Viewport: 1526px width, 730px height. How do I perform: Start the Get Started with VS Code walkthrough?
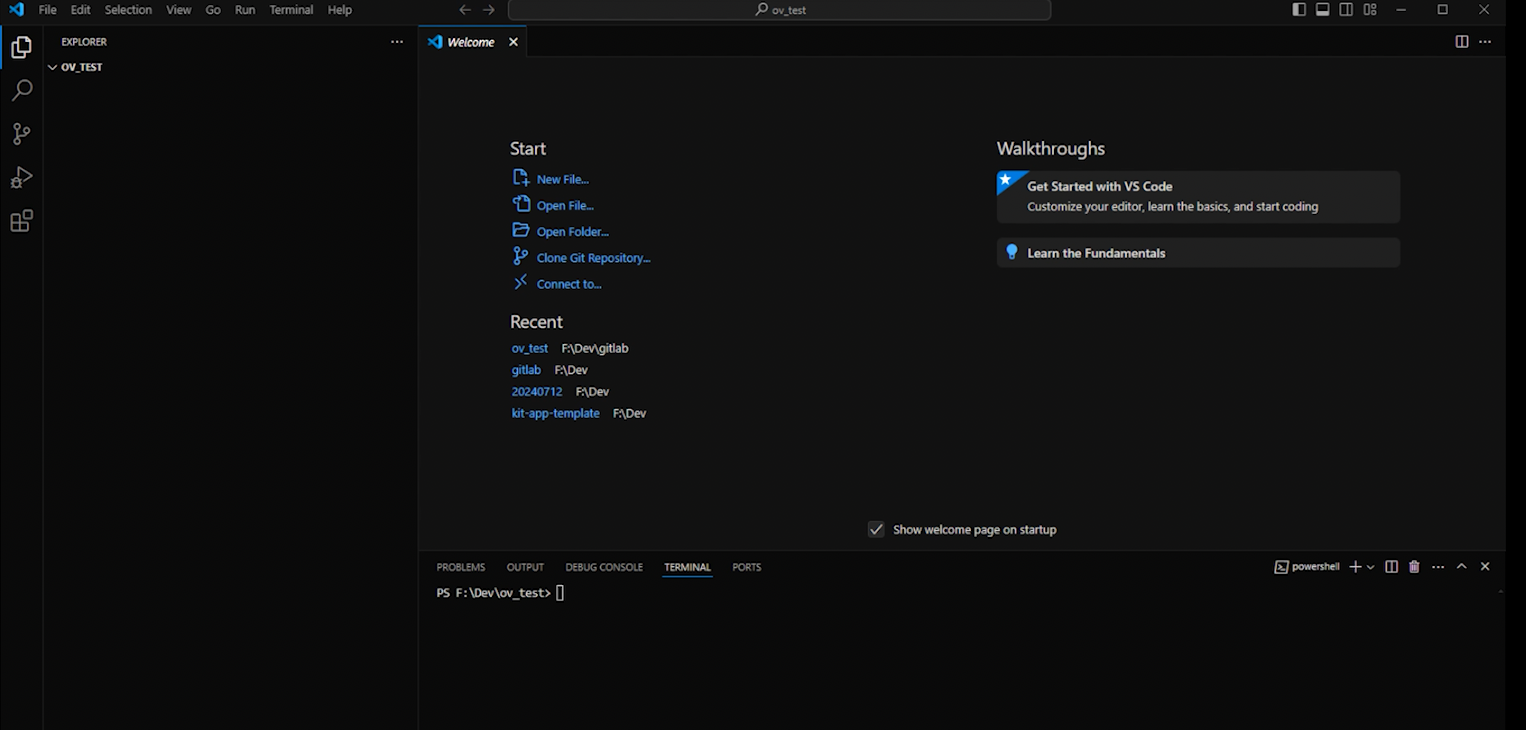(x=1197, y=196)
